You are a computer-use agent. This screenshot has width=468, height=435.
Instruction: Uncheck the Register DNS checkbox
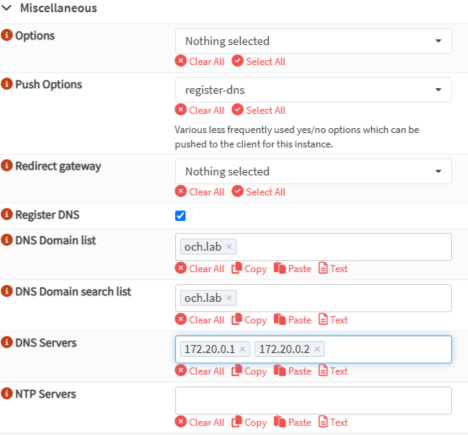coord(180,216)
